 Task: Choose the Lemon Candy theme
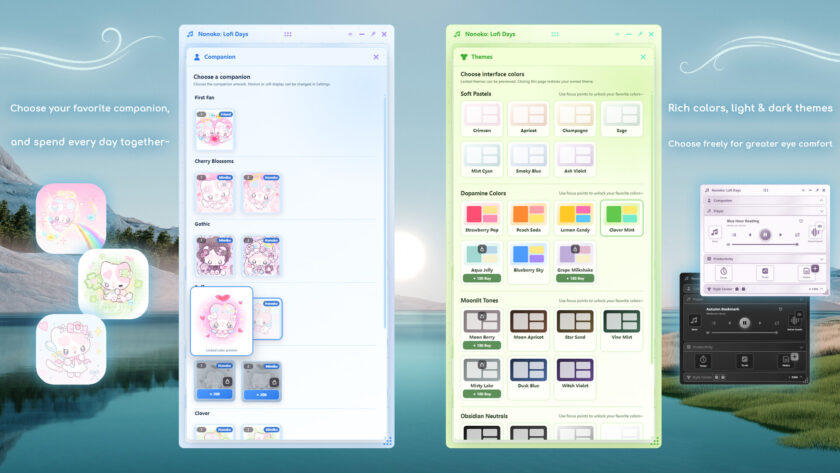(x=575, y=218)
